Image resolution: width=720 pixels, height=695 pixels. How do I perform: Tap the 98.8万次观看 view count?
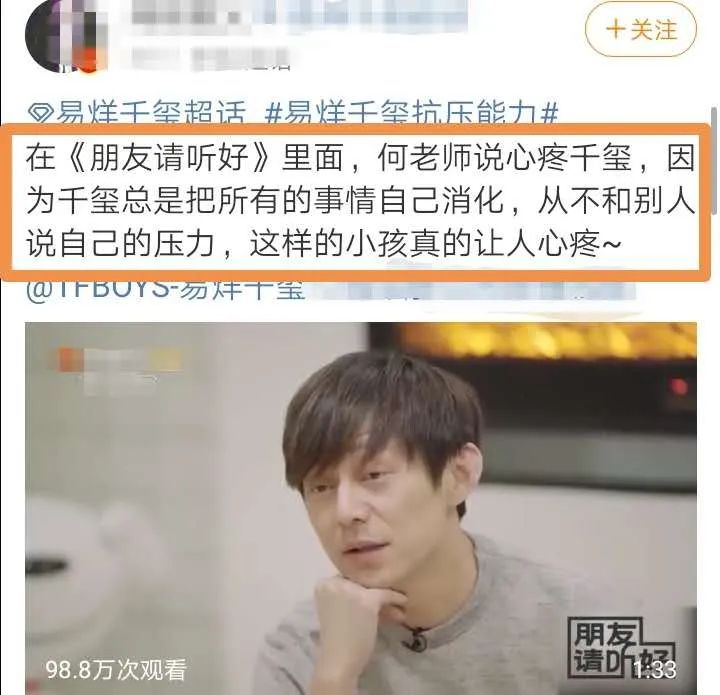pyautogui.click(x=116, y=670)
